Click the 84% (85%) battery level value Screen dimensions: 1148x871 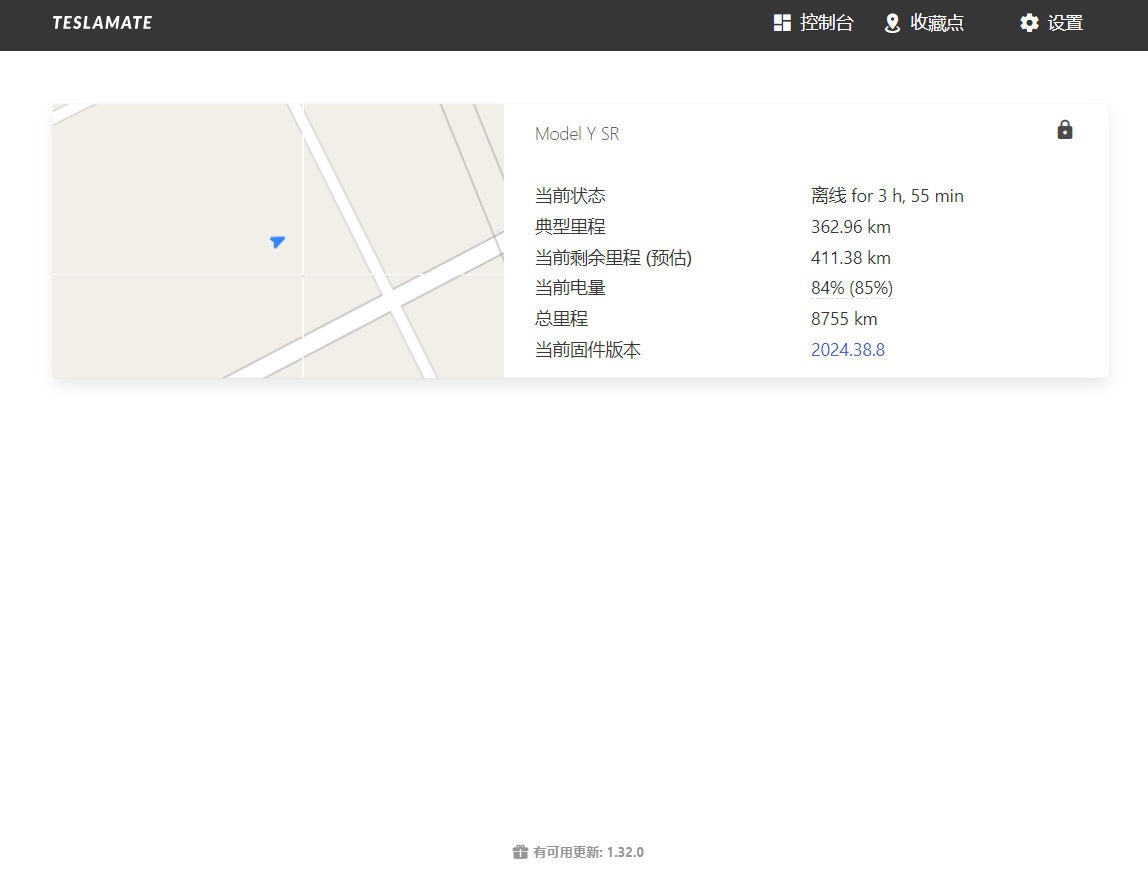click(x=851, y=288)
